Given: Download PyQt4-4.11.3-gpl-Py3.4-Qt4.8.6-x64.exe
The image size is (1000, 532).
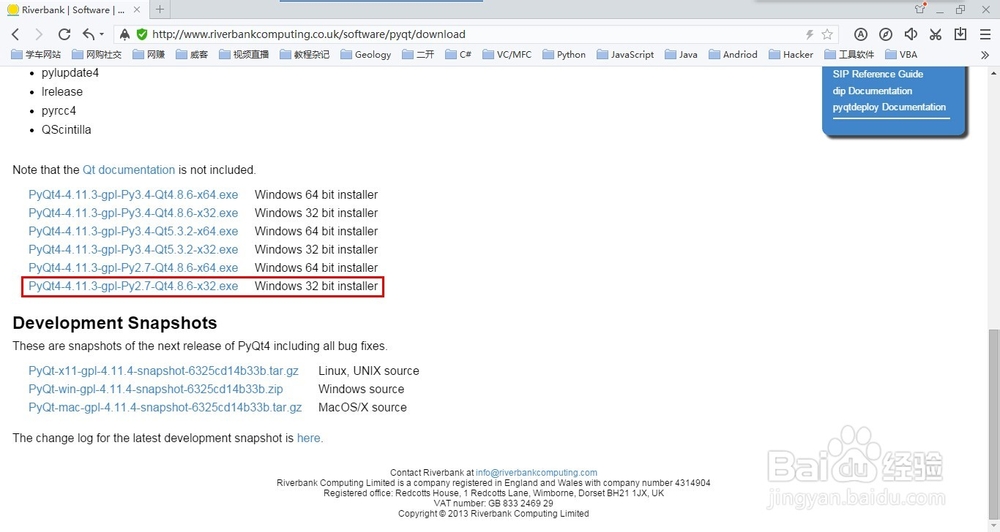Looking at the screenshot, I should [133, 195].
